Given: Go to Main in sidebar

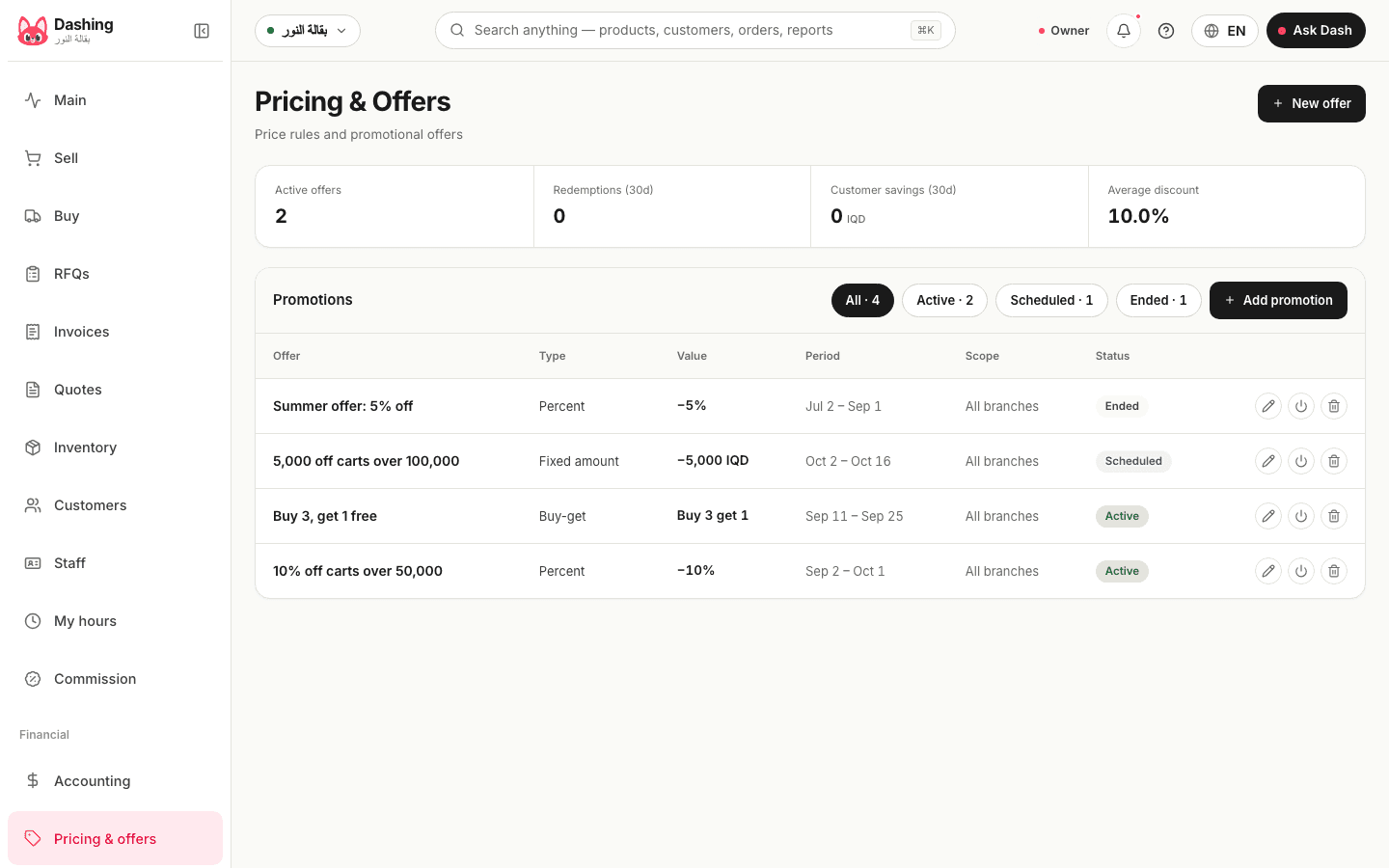Looking at the screenshot, I should coord(115,100).
